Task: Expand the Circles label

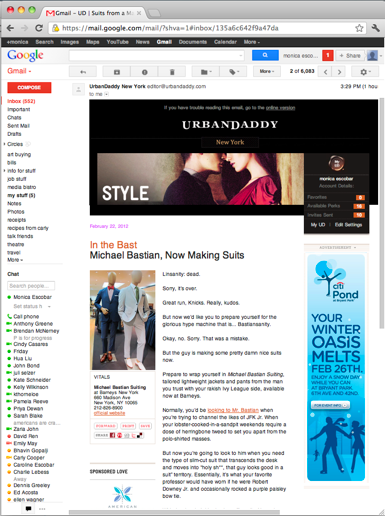Action: 4,144
